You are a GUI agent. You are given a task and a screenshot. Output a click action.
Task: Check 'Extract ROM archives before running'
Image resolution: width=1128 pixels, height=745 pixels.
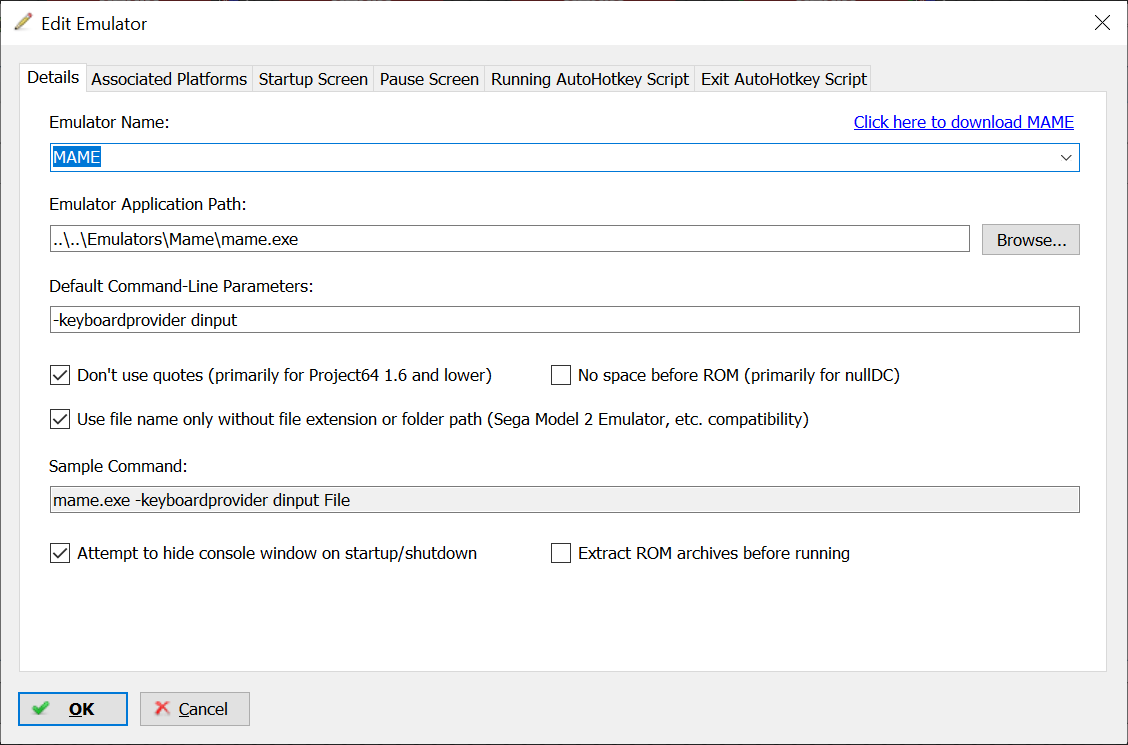click(x=560, y=553)
